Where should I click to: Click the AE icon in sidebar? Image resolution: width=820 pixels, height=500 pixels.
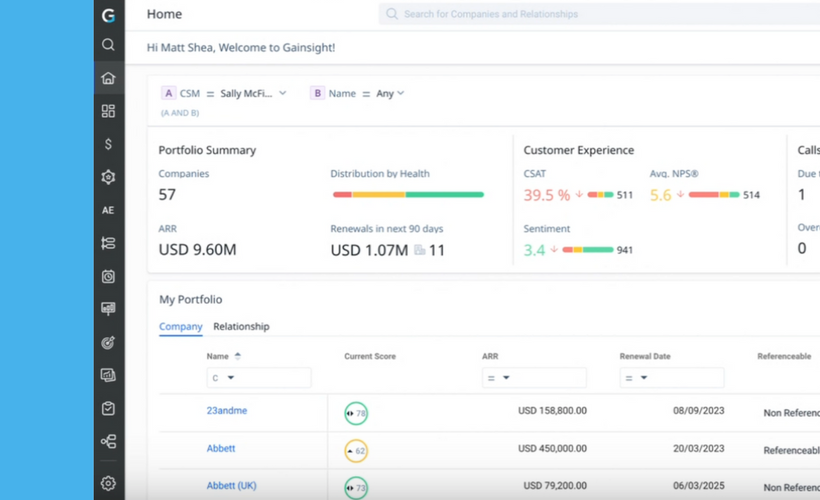(x=108, y=210)
